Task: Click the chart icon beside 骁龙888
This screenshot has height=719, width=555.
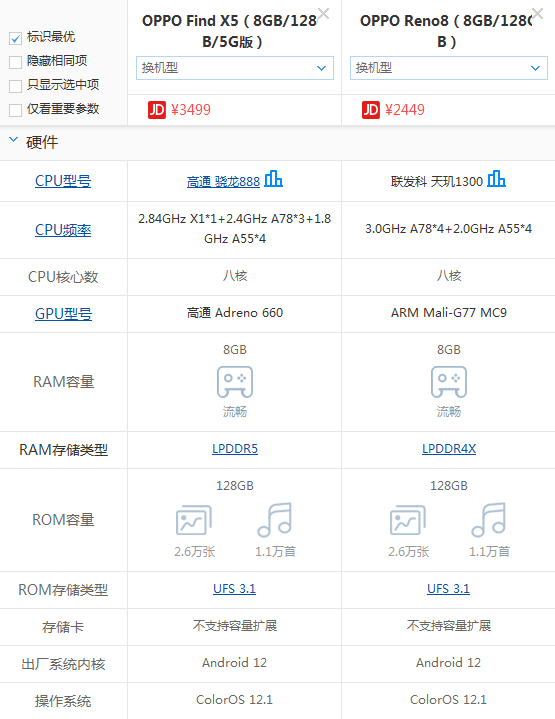Action: click(273, 178)
